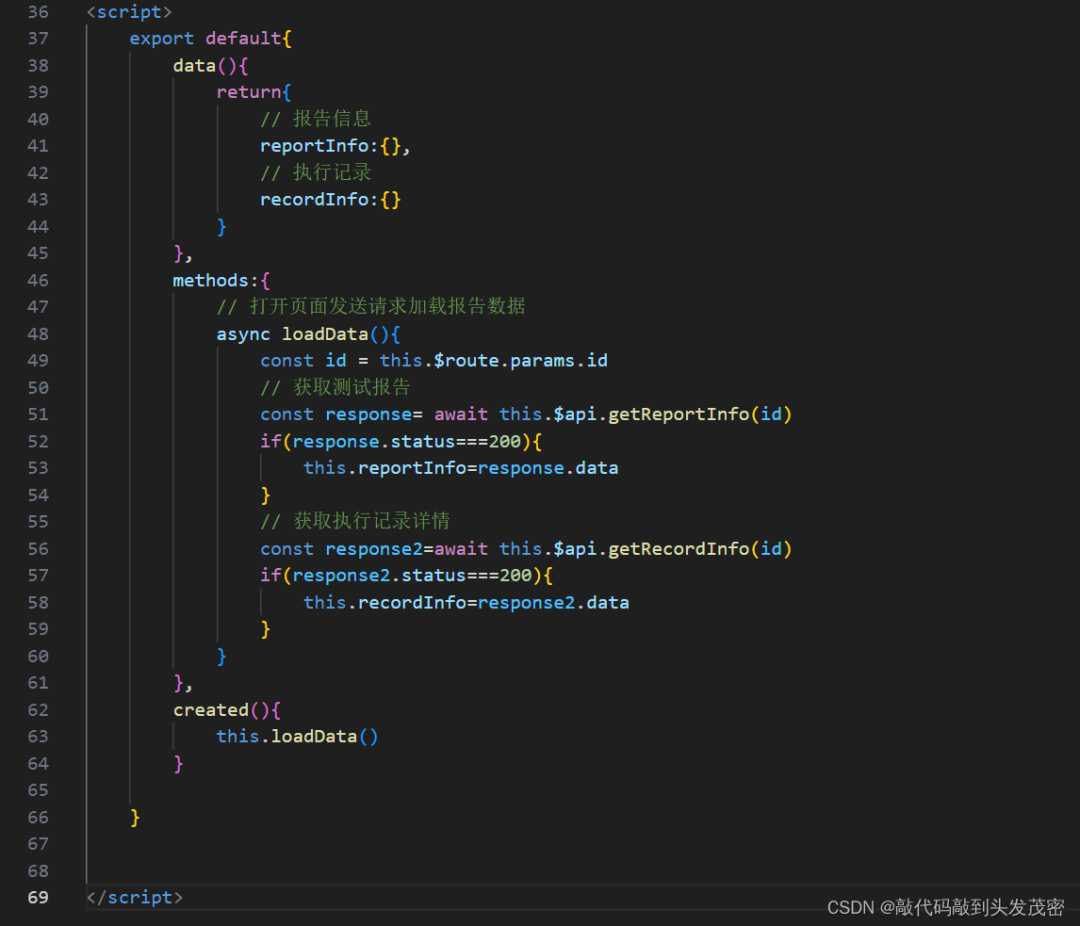Click 'this.recordInfo=response2.data' on line 58

[x=466, y=603]
